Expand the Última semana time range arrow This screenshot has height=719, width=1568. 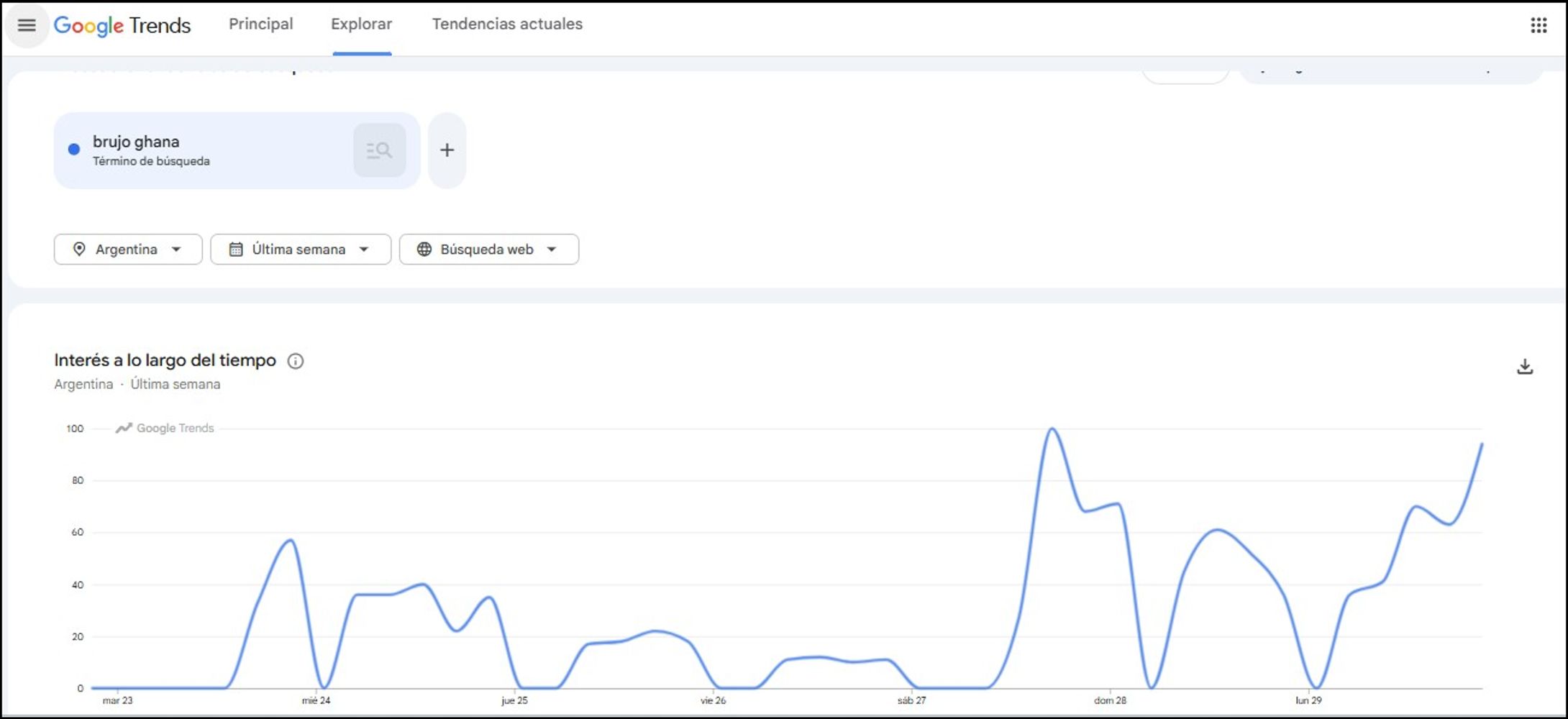364,249
